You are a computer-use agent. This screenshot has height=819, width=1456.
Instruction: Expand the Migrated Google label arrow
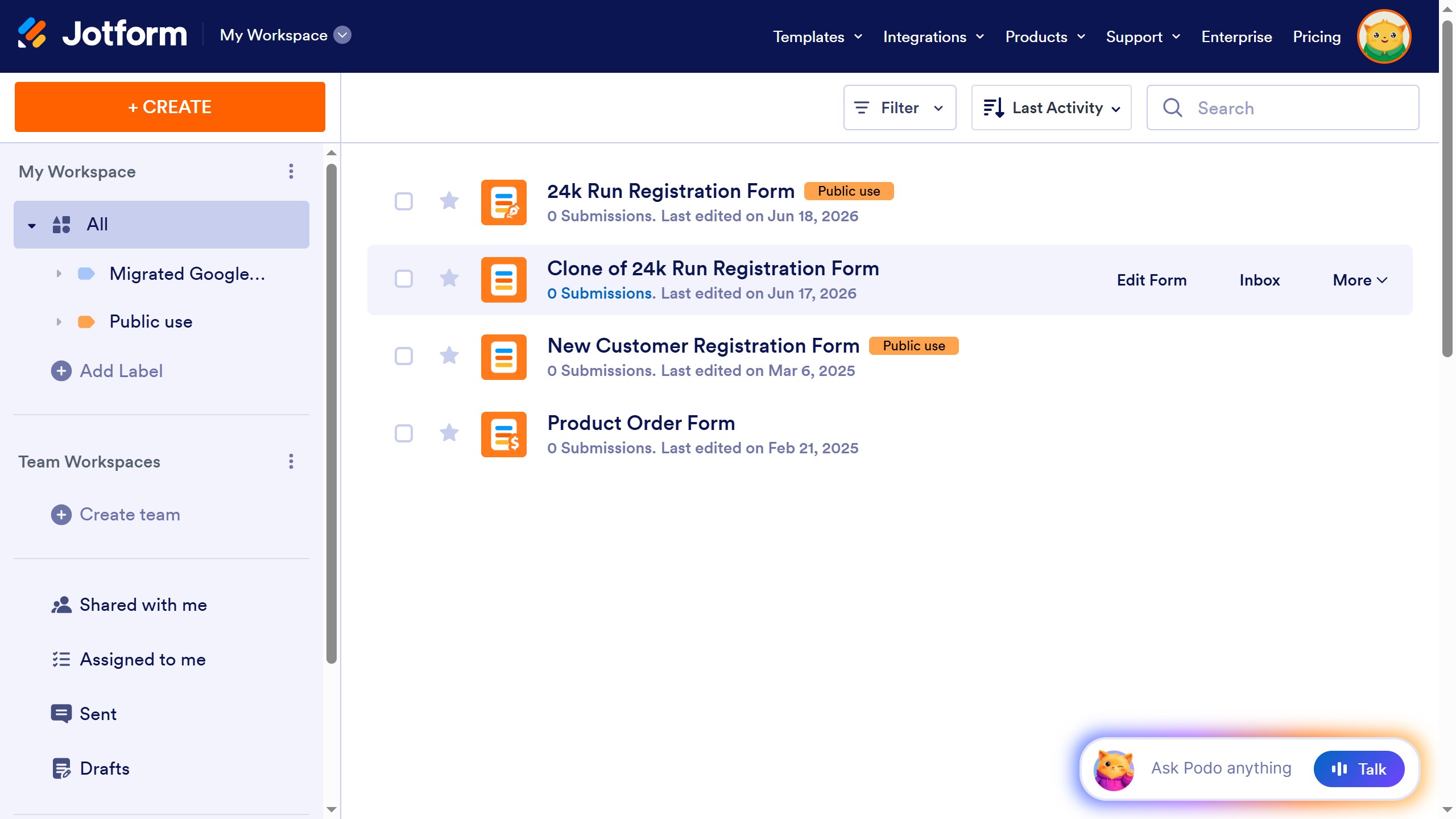coord(59,274)
